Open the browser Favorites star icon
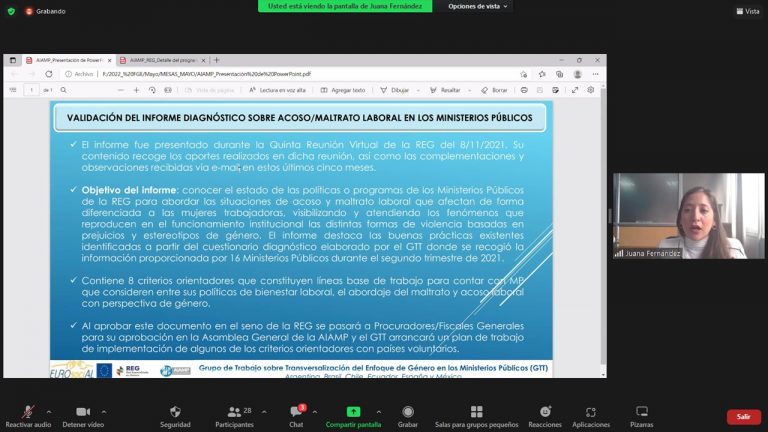The width and height of the screenshot is (768, 432). click(542, 74)
